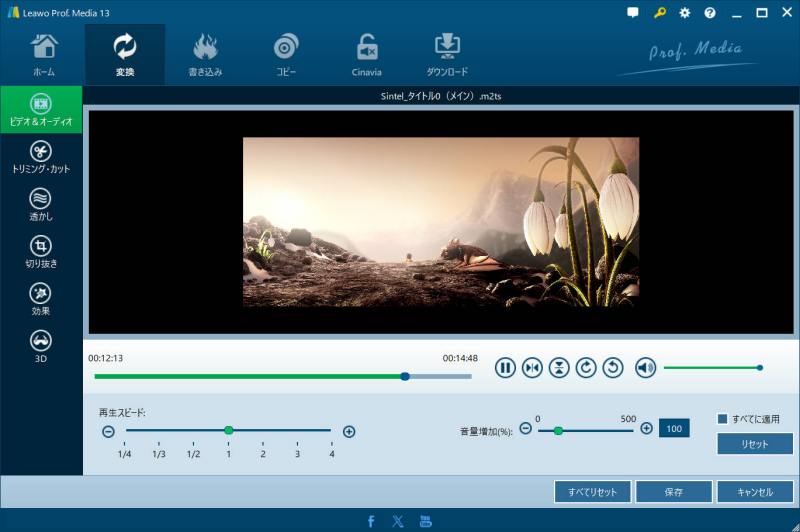Click the リセット button
The width and height of the screenshot is (800, 532).
[755, 444]
